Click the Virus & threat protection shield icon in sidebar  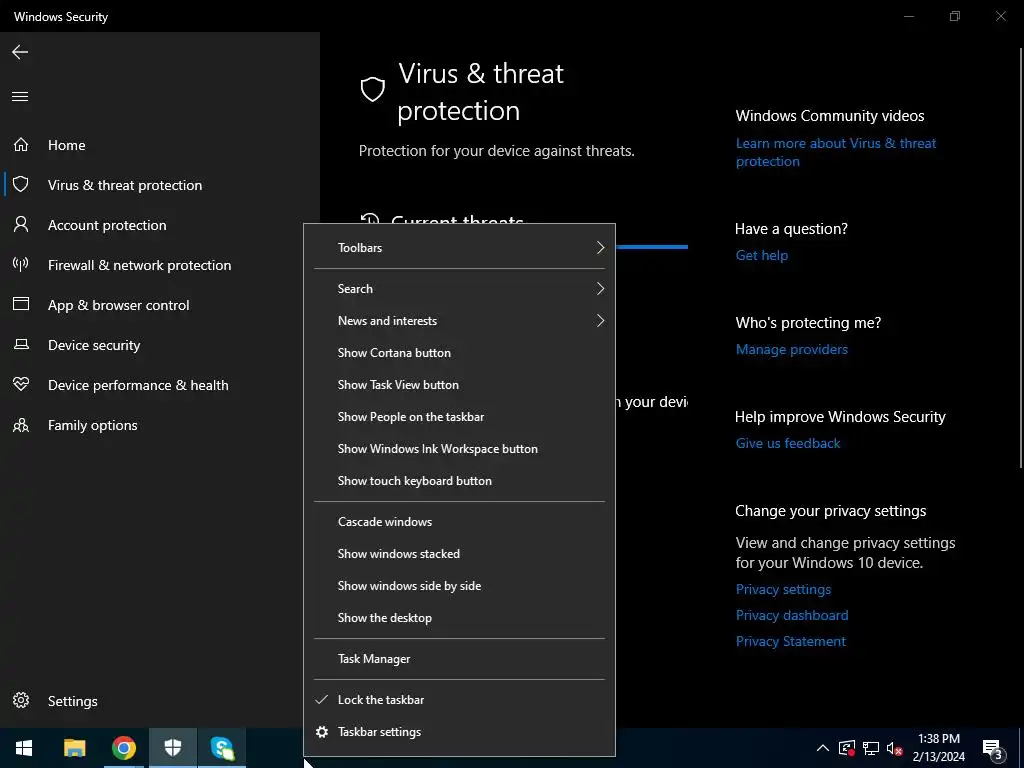(21, 184)
